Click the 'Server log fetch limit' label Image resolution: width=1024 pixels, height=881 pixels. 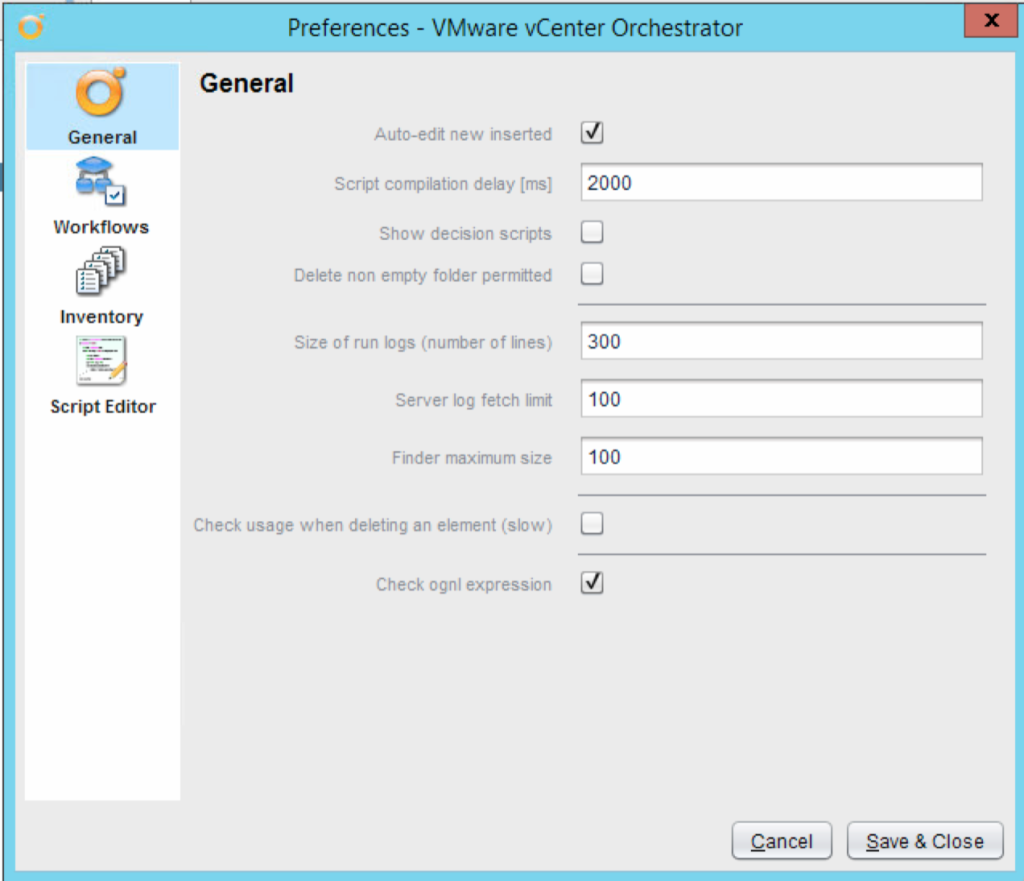point(473,400)
